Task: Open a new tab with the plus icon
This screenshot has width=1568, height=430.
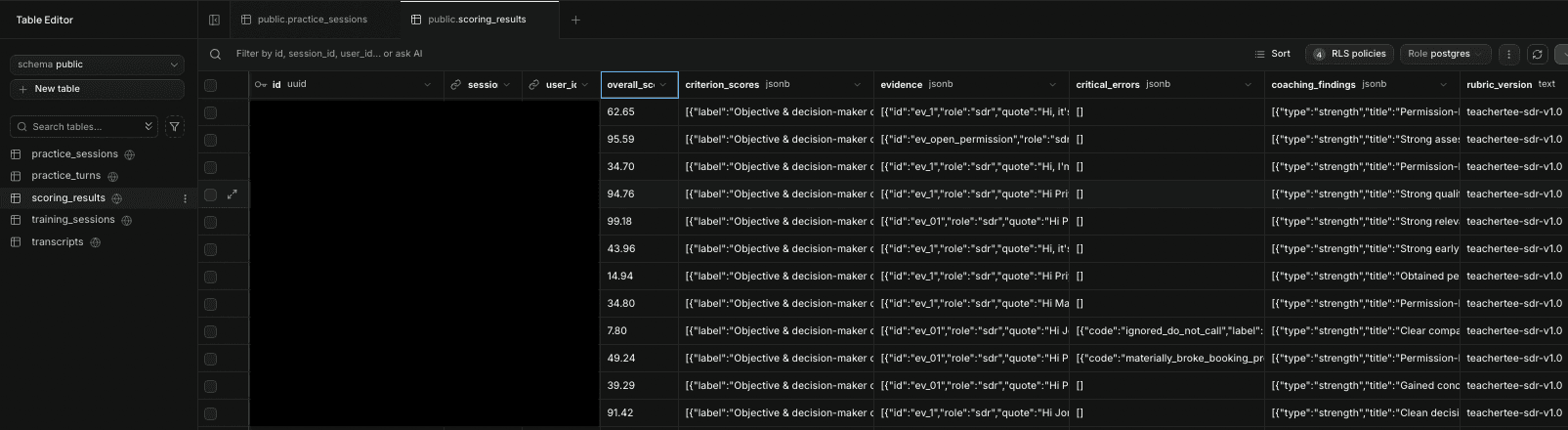Action: (x=575, y=20)
